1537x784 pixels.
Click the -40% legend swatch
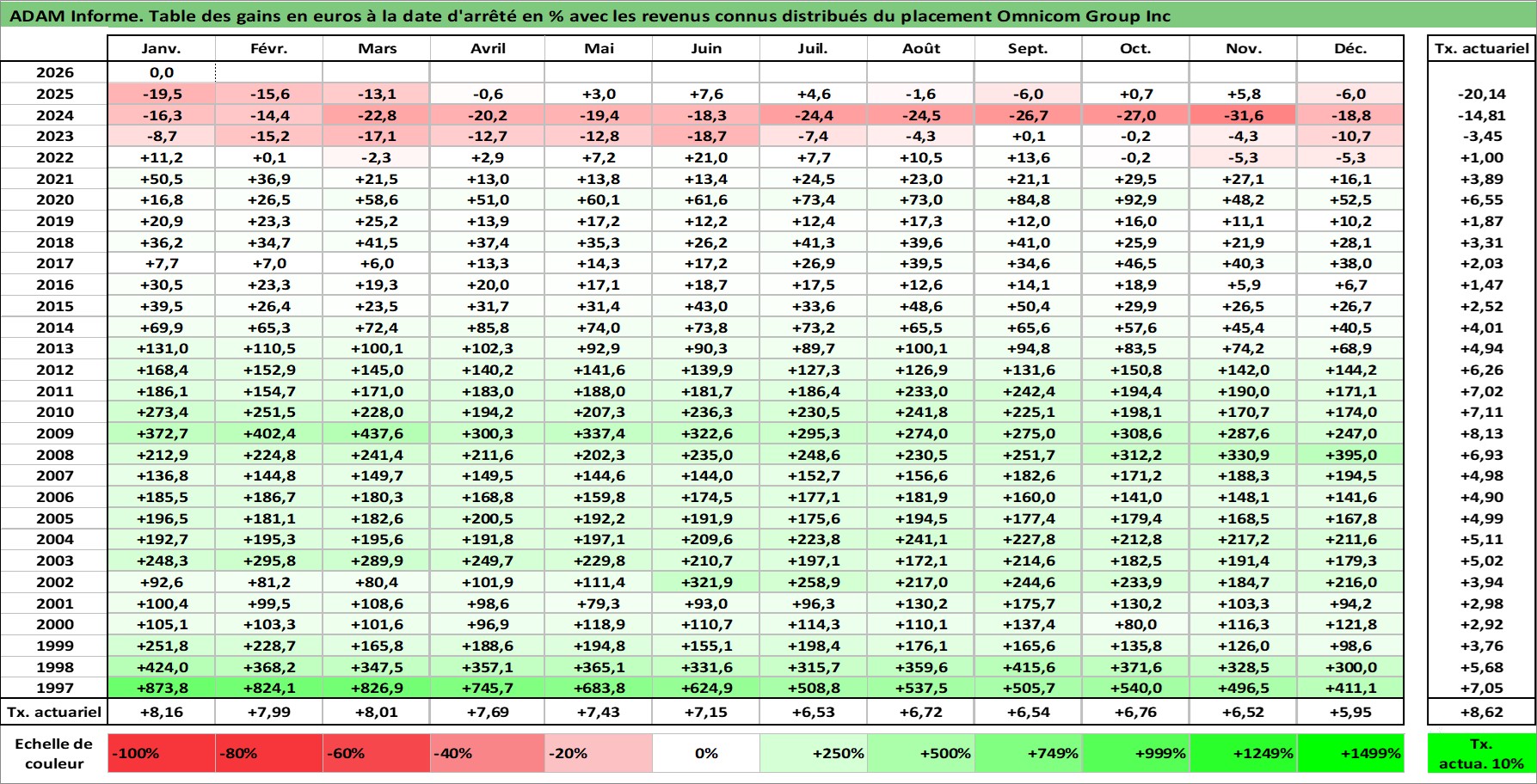coord(488,753)
